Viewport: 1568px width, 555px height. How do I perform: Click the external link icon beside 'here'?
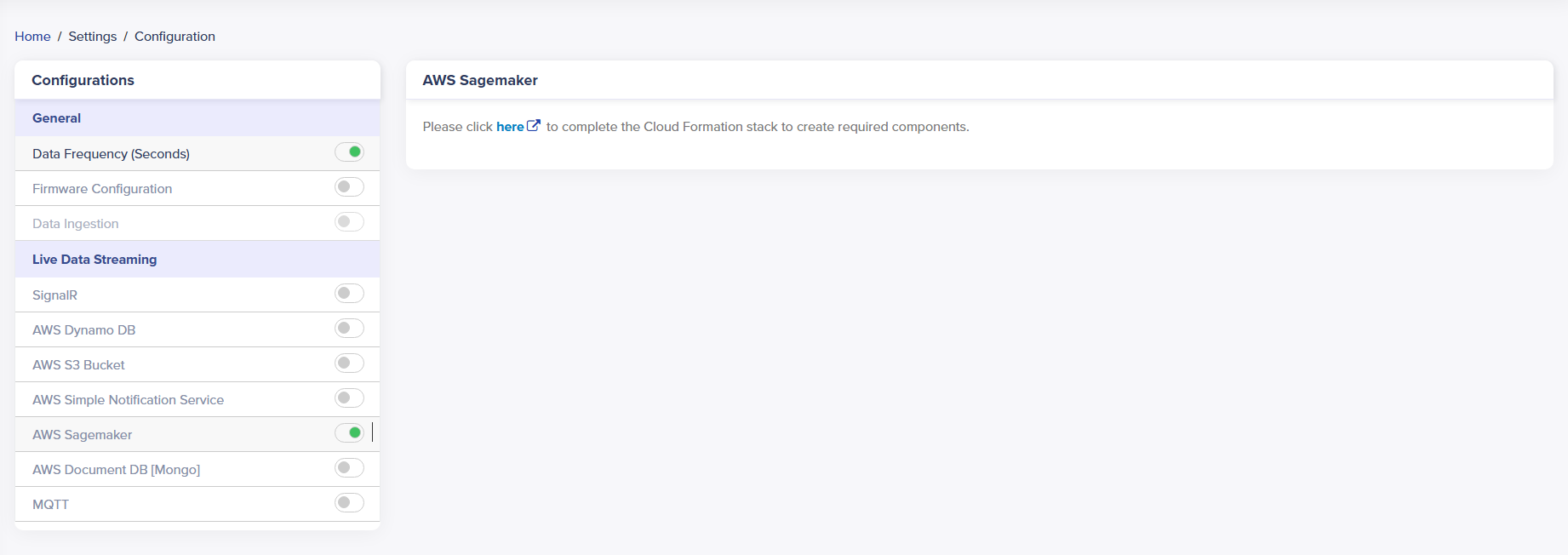point(534,126)
